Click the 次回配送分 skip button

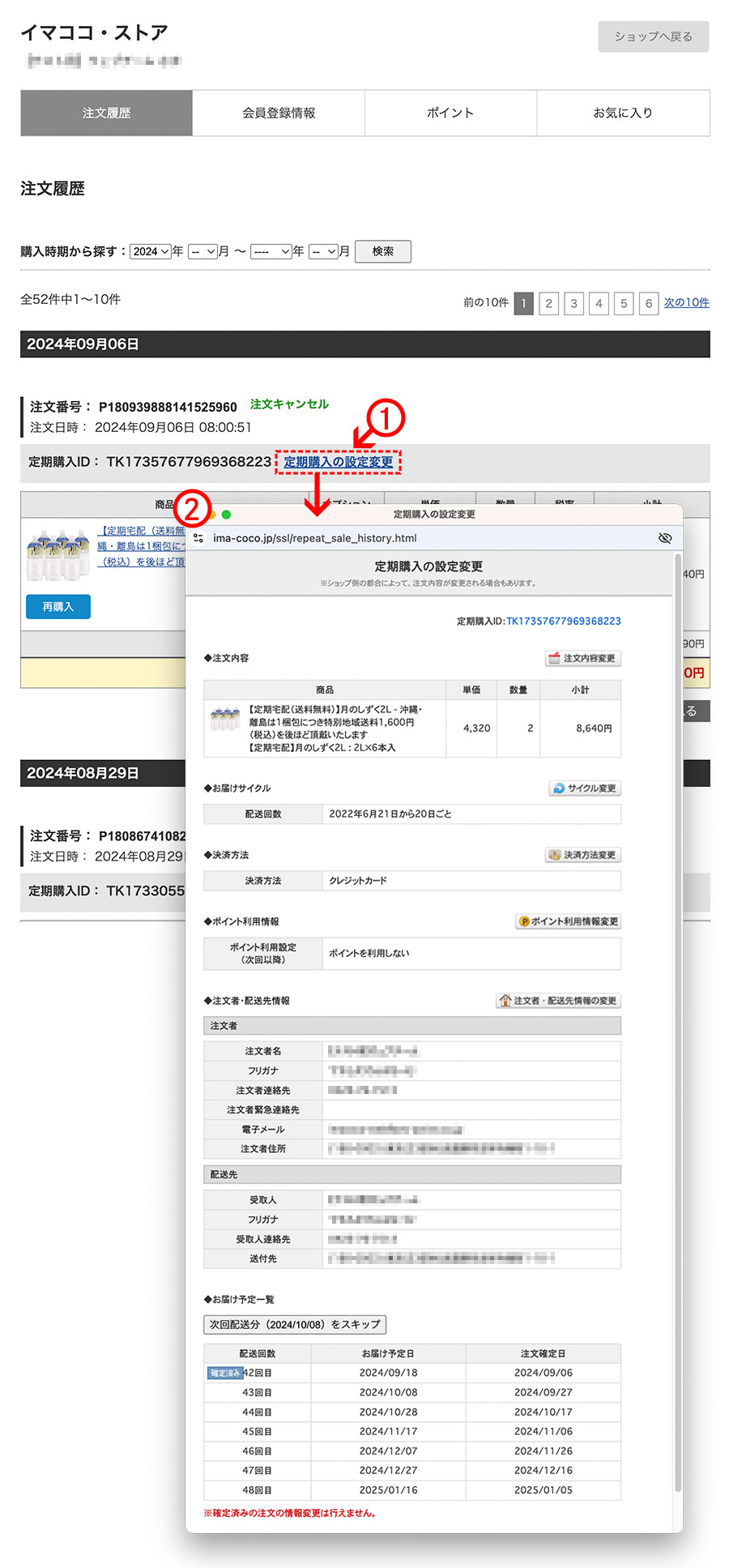point(295,1324)
